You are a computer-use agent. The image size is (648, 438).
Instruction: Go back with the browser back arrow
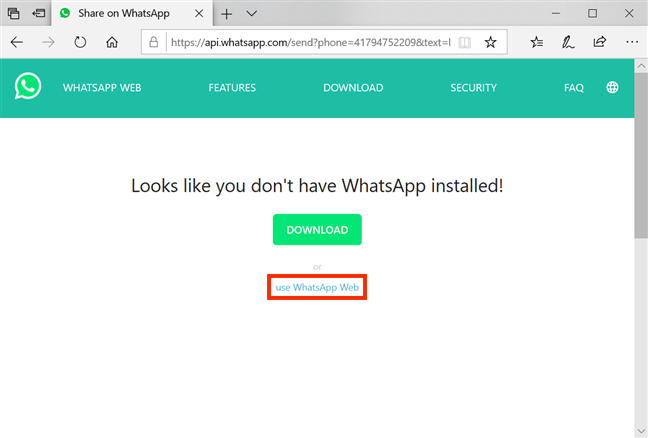coord(17,42)
